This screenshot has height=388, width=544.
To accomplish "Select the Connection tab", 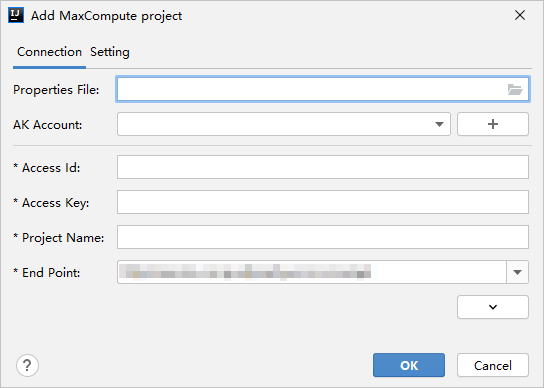I will [49, 52].
